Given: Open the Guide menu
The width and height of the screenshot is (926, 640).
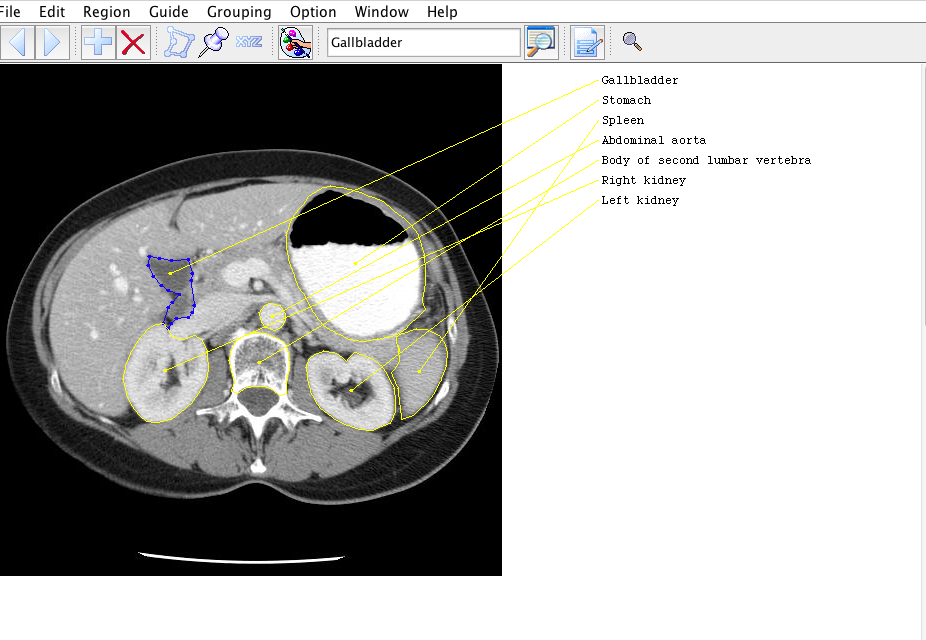Looking at the screenshot, I should click(x=169, y=12).
